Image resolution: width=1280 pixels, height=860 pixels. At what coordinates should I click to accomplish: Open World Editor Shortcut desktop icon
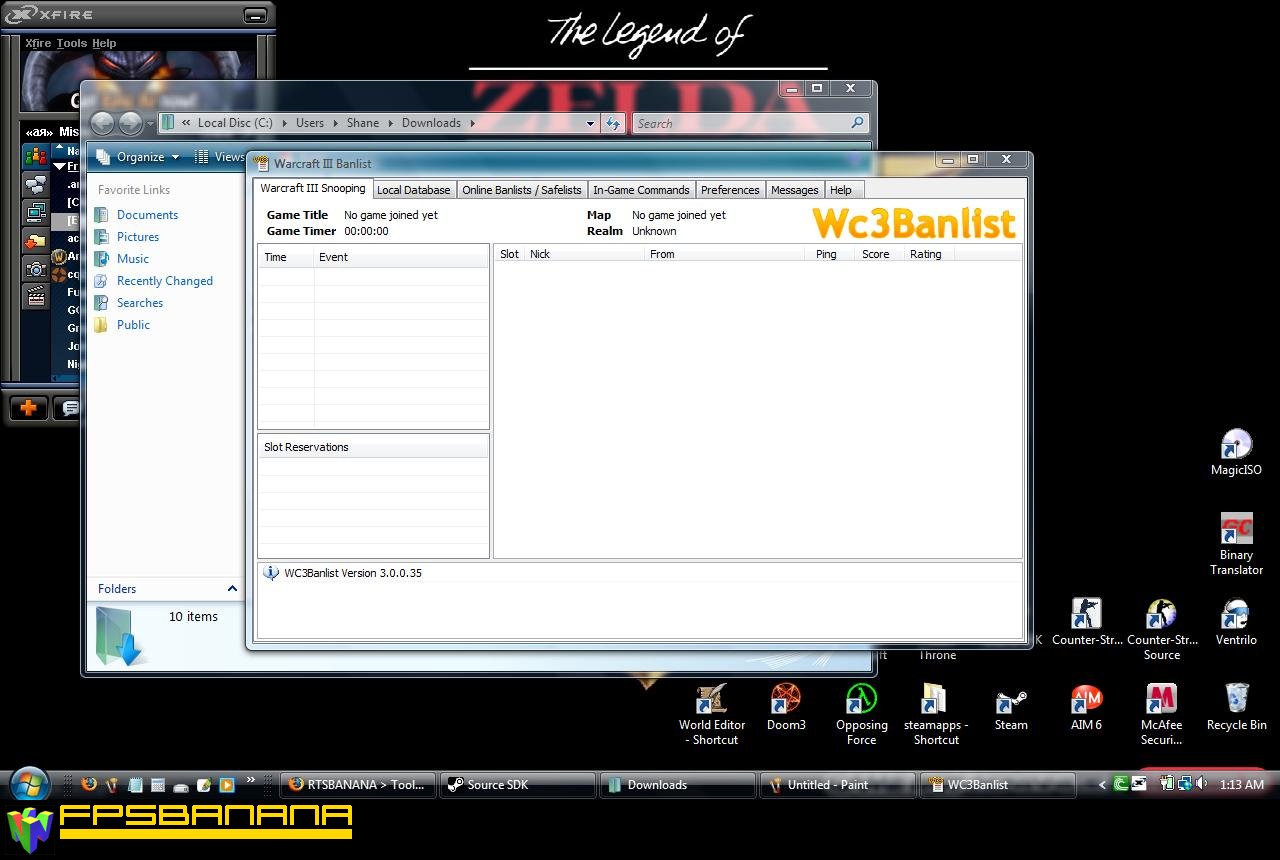pyautogui.click(x=712, y=715)
